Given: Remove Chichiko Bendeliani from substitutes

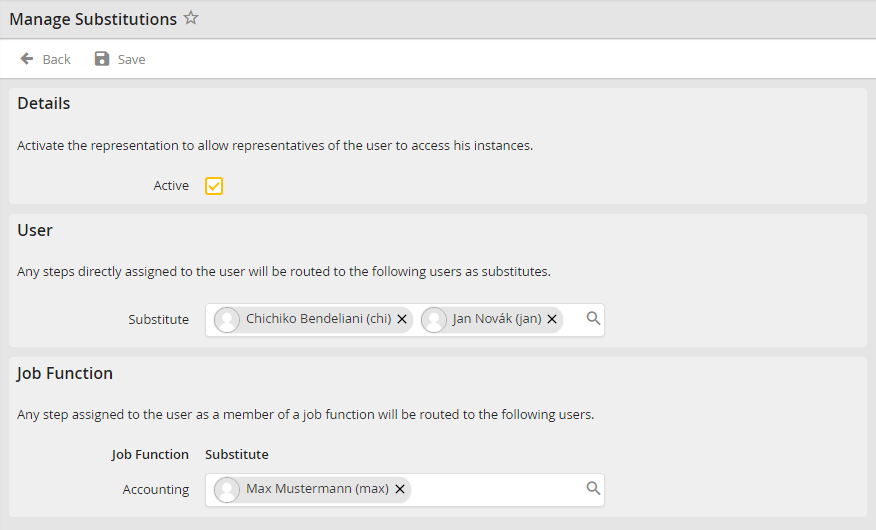Looking at the screenshot, I should tap(402, 319).
